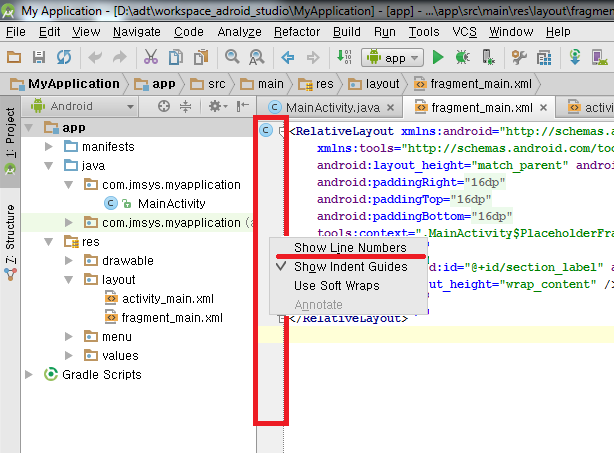Click the main breadcrumb
Viewport: 614px width, 453px height.
(262, 84)
